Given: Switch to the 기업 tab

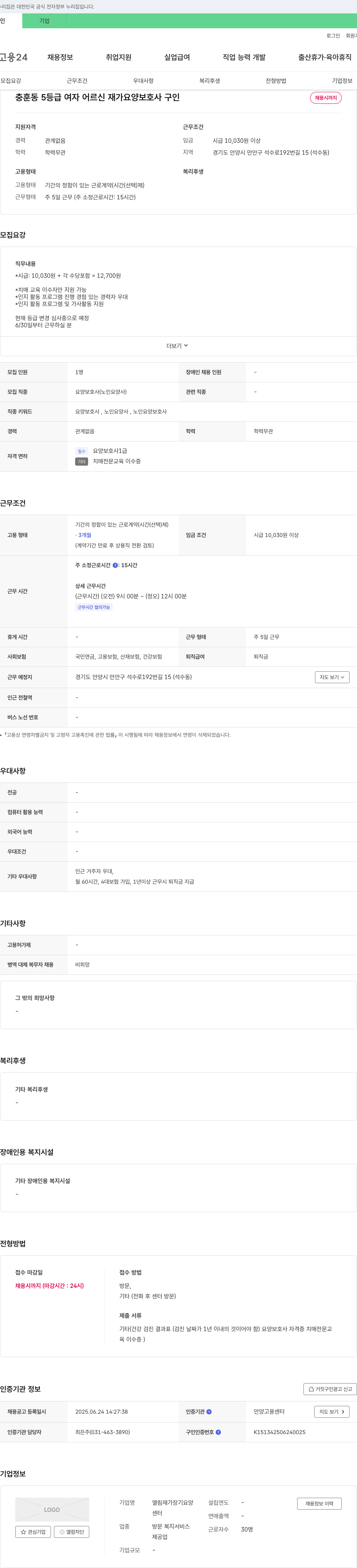Looking at the screenshot, I should pyautogui.click(x=44, y=21).
